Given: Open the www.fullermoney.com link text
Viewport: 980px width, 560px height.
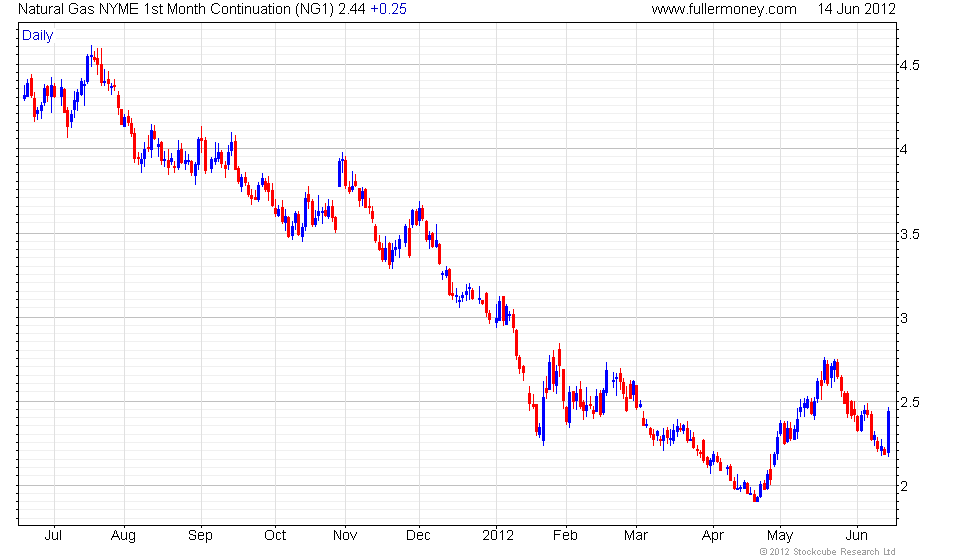Looking at the screenshot, I should (724, 9).
